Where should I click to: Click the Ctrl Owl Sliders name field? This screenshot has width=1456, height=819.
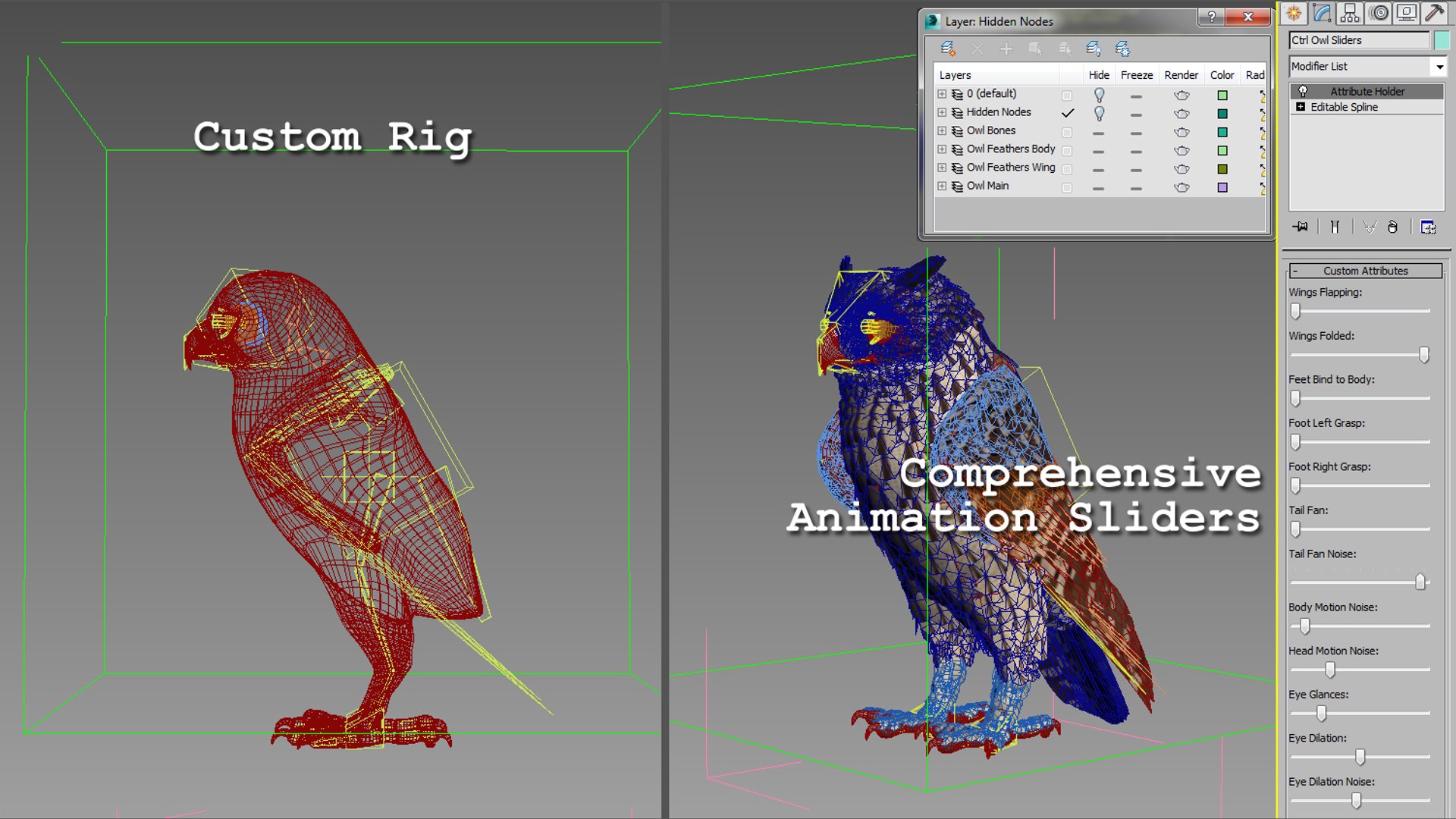[x=1359, y=40]
